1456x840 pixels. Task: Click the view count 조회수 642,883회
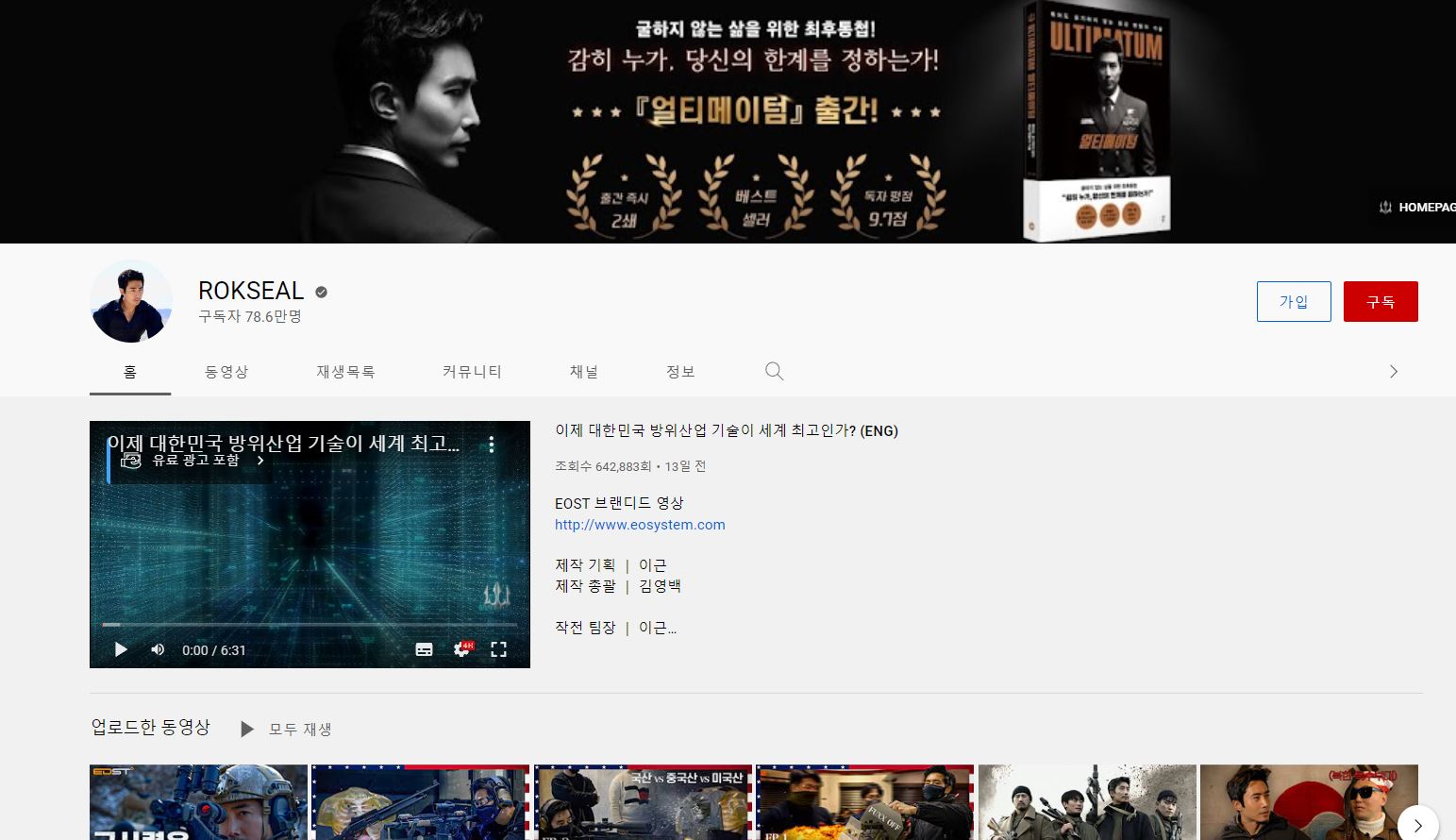click(603, 466)
